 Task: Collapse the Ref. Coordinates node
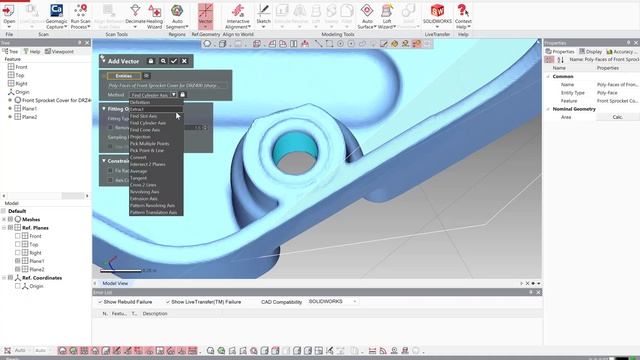click(x=4, y=278)
